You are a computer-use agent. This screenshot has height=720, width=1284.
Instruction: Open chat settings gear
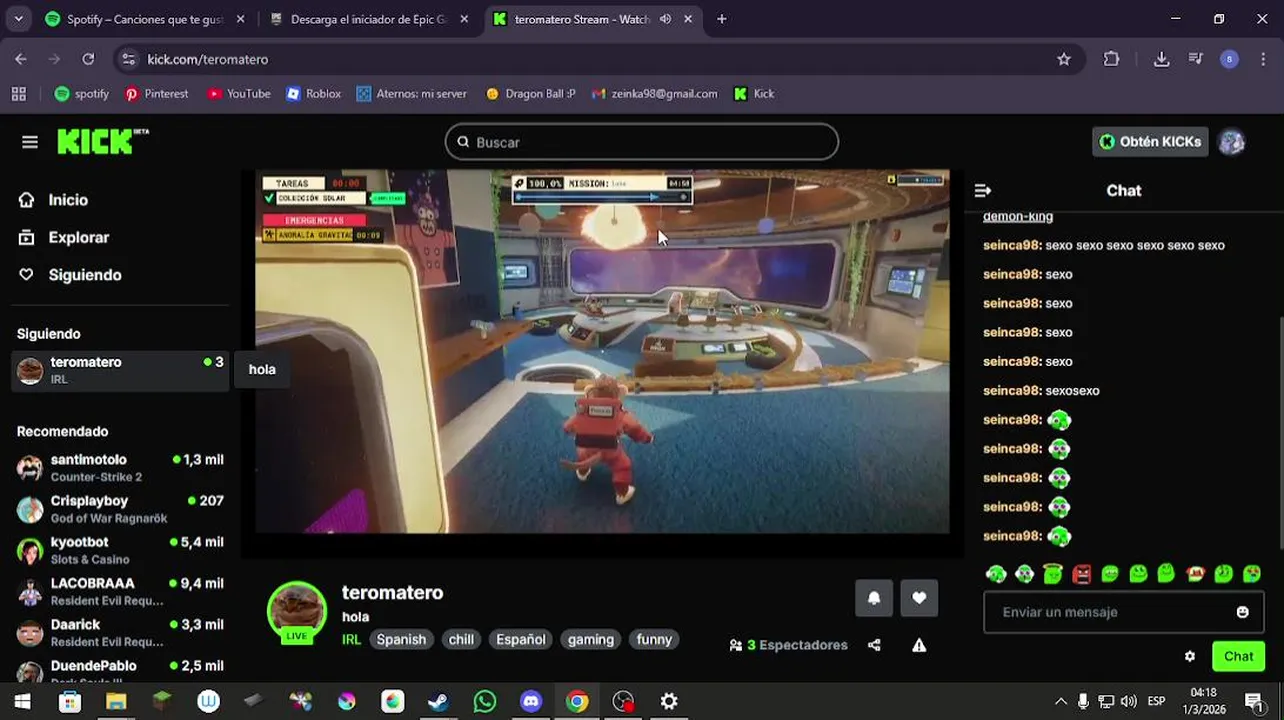(x=1190, y=656)
